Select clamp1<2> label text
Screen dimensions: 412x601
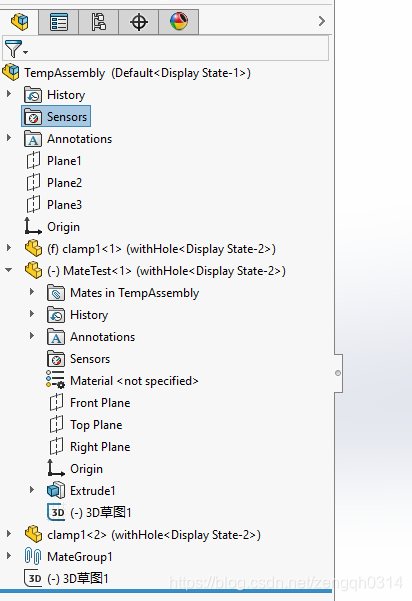click(x=154, y=535)
